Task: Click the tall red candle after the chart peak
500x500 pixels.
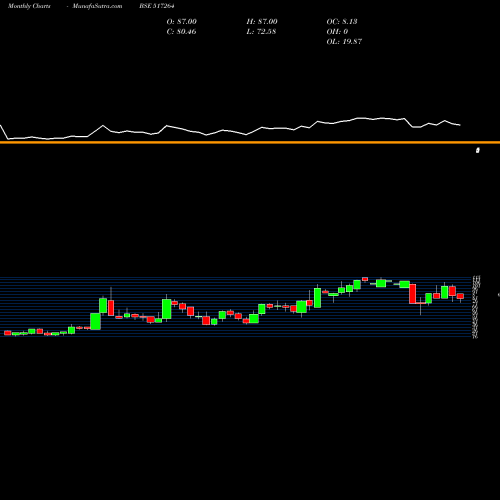Action: [x=413, y=294]
